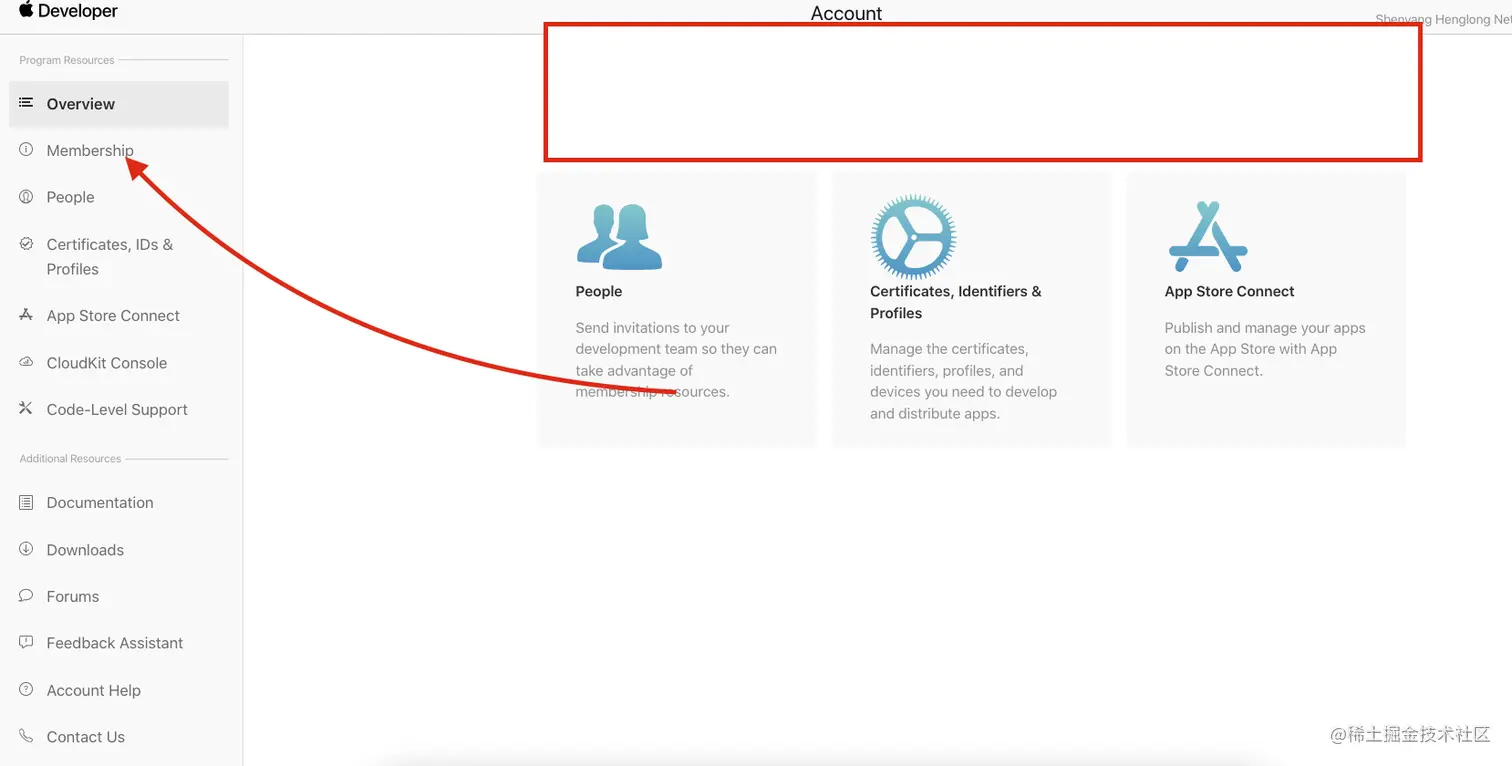
Task: Click the 'Publish and manage your apps' description
Action: pyautogui.click(x=1265, y=349)
